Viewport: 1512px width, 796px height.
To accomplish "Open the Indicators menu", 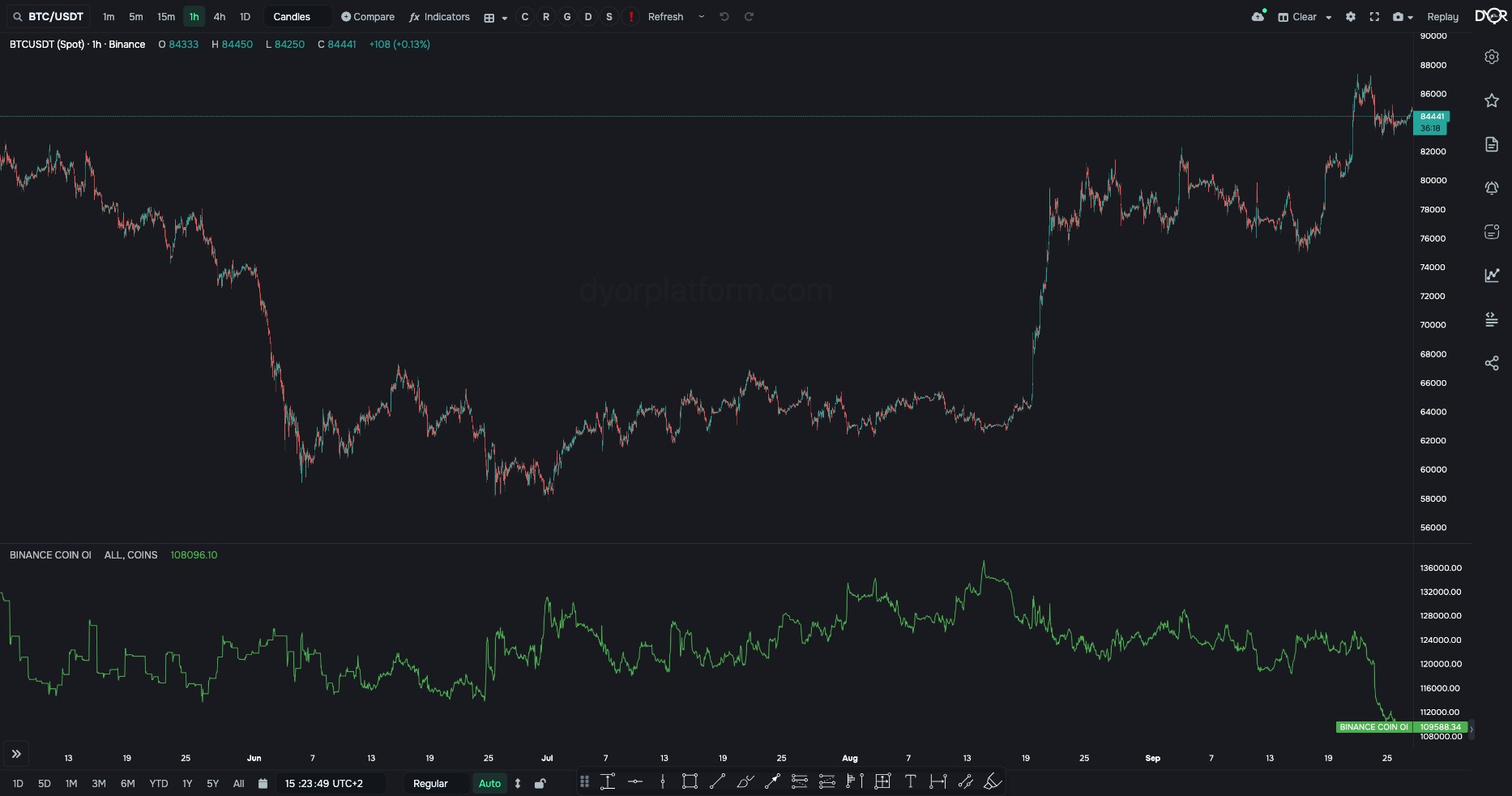I will click(x=440, y=16).
